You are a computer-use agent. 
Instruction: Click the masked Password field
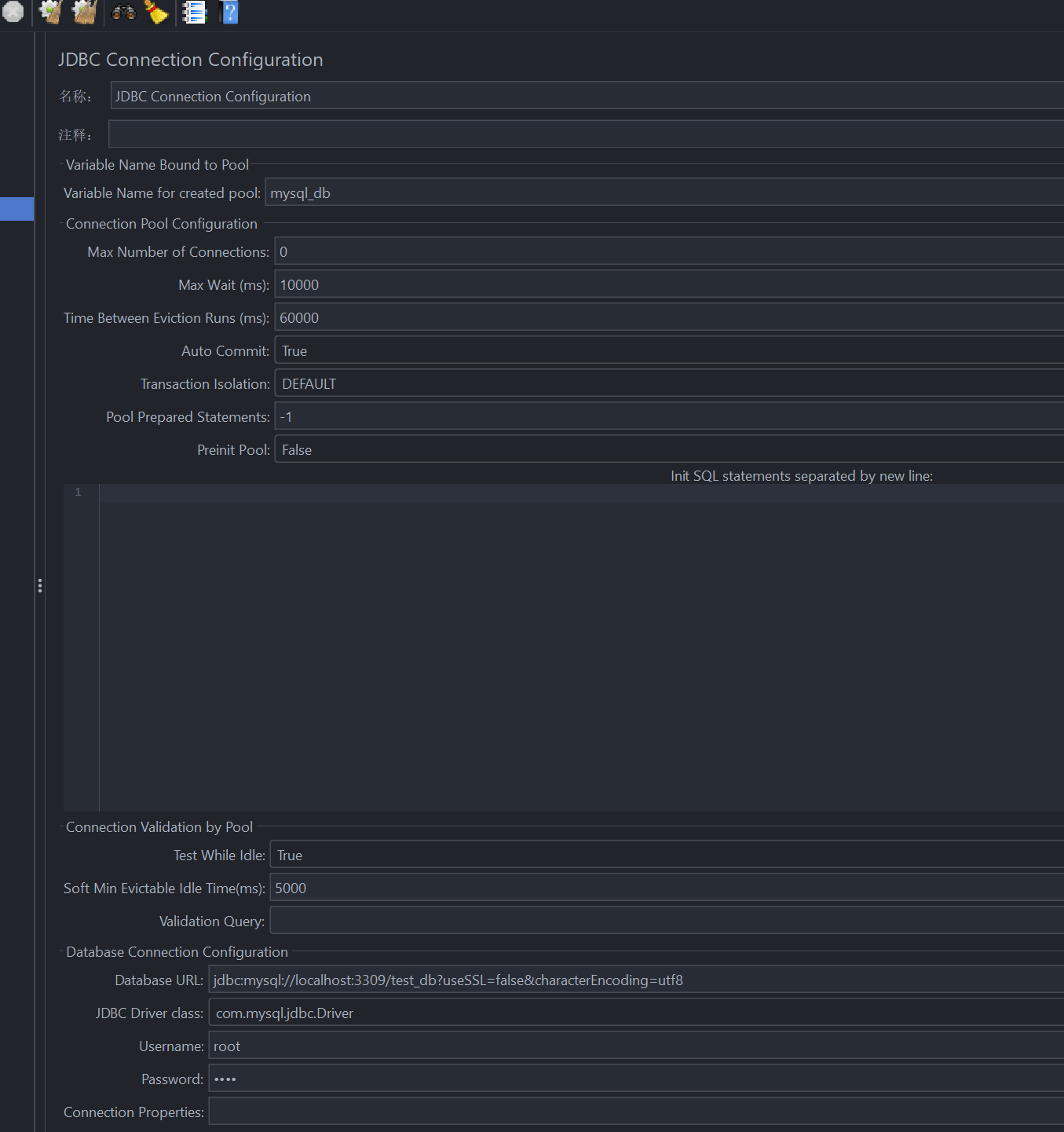coord(636,1079)
